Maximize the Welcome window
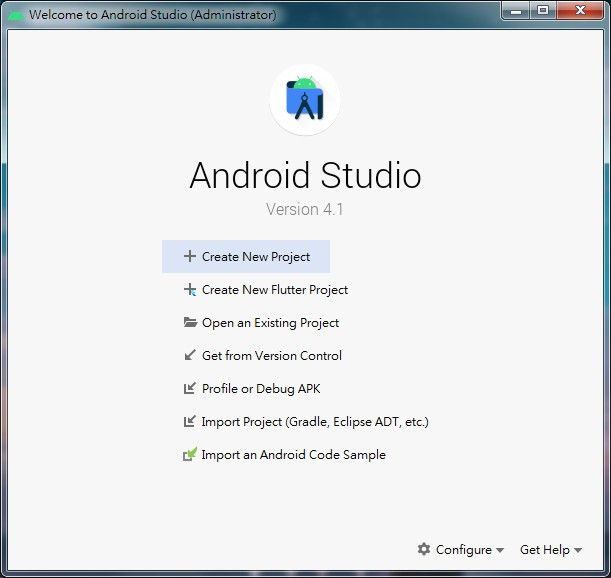Viewport: 611px width, 578px height. 543,11
